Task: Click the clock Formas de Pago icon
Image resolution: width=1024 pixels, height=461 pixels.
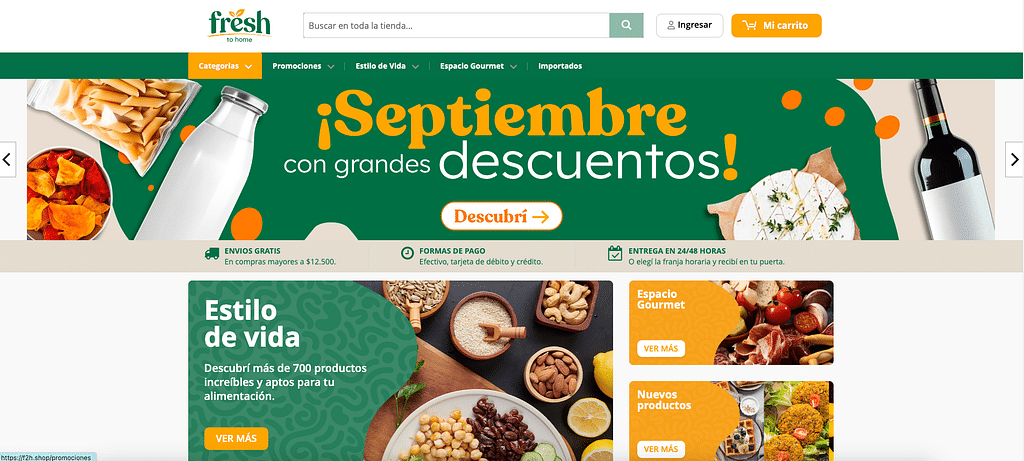Action: pyautogui.click(x=407, y=253)
